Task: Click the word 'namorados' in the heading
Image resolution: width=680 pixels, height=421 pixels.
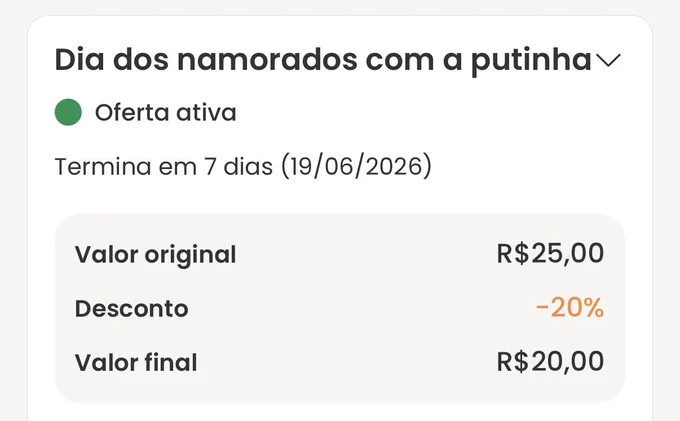Action: click(x=267, y=60)
